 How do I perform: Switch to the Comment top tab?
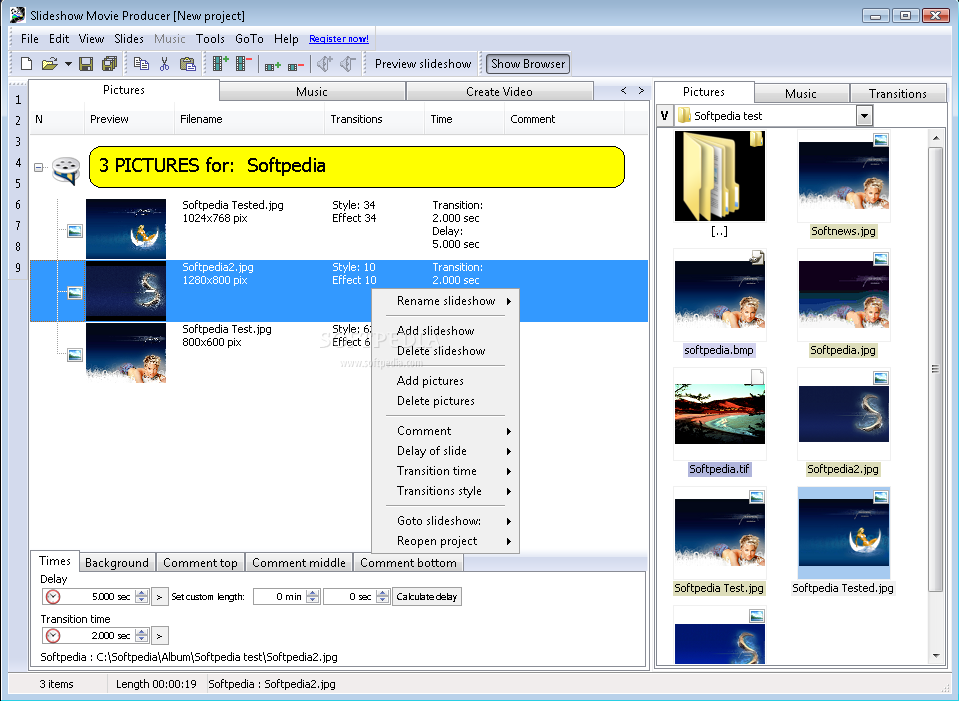(200, 562)
